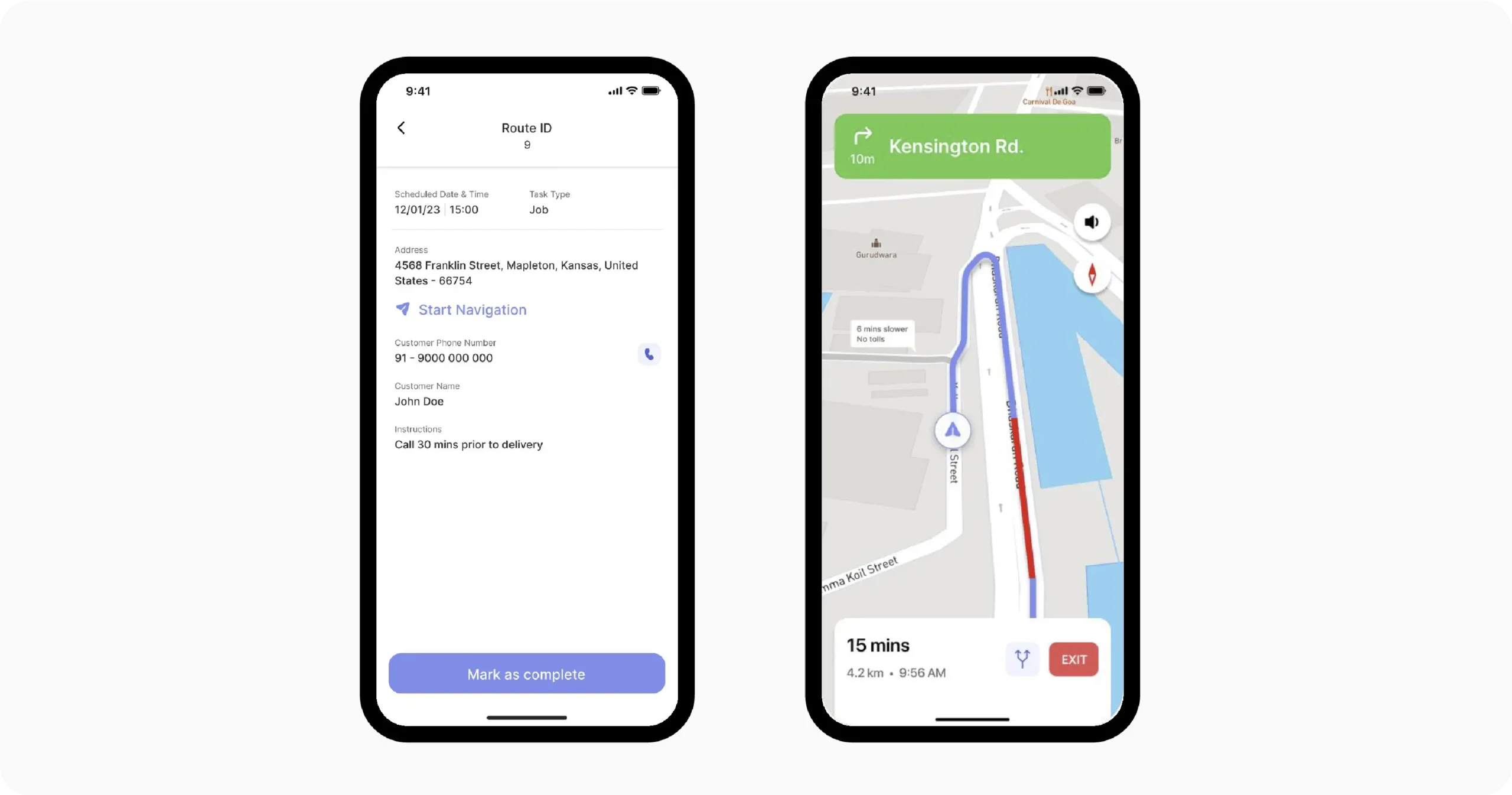Tap the phone call icon
The width and height of the screenshot is (1512, 795).
649,354
